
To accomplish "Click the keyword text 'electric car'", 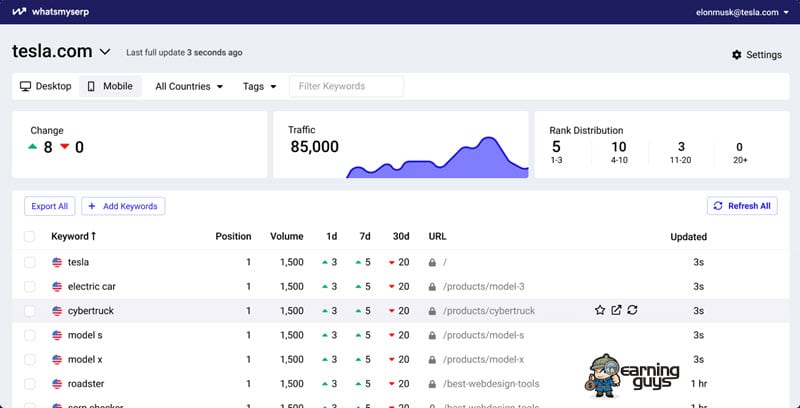I will tap(92, 287).
